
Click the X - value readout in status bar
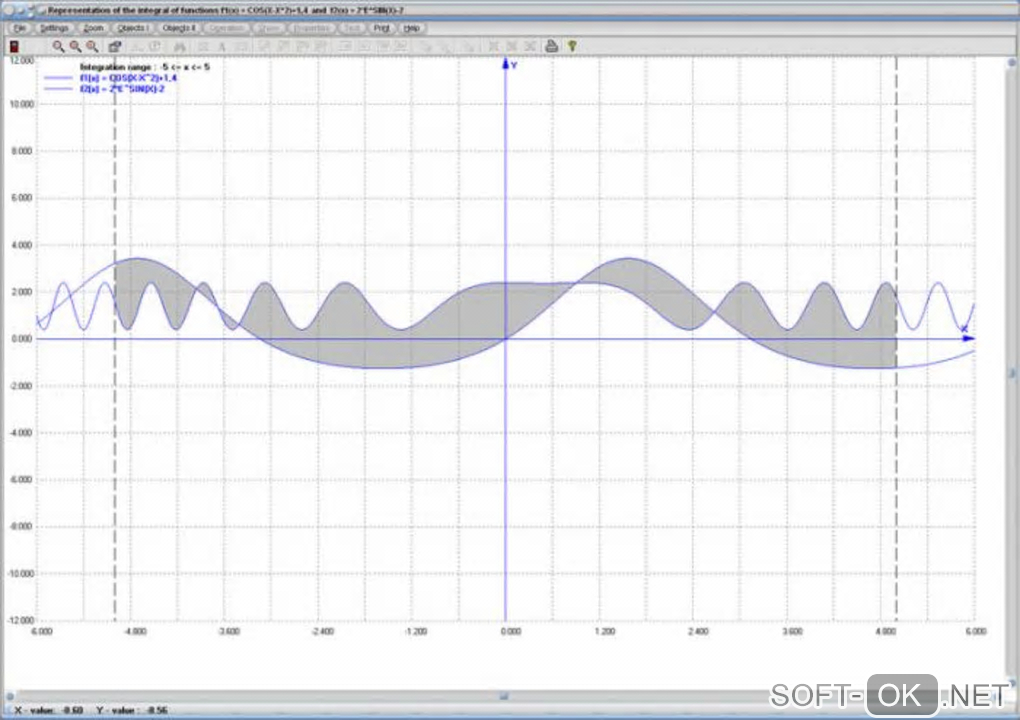(x=49, y=710)
